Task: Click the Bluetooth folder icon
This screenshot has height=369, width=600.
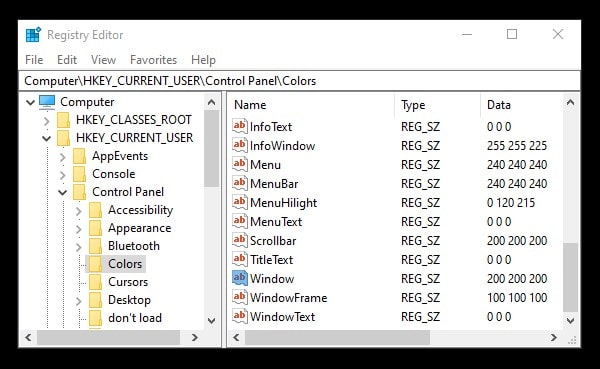Action: coord(95,246)
